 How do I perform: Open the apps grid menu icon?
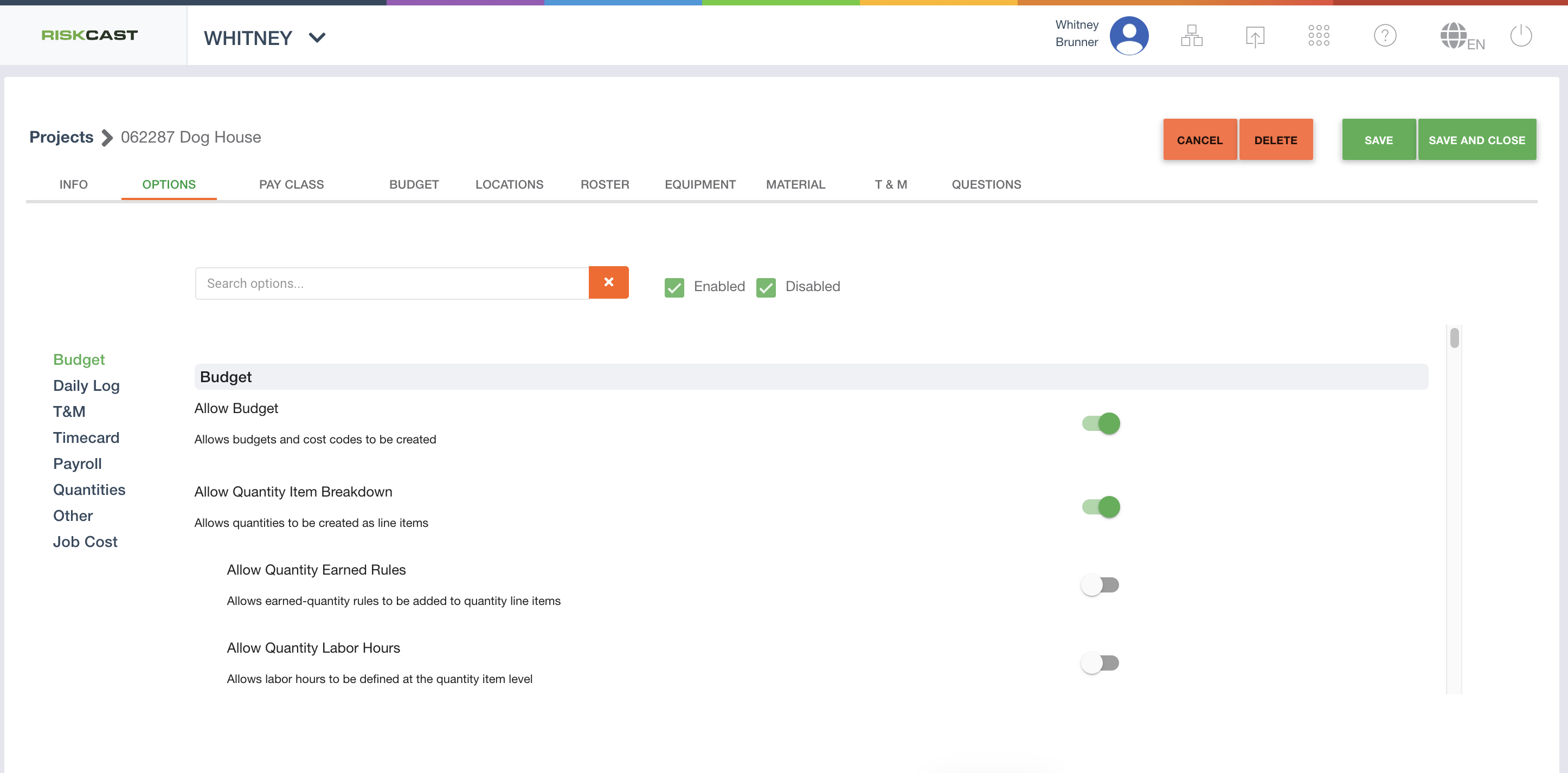pos(1319,35)
